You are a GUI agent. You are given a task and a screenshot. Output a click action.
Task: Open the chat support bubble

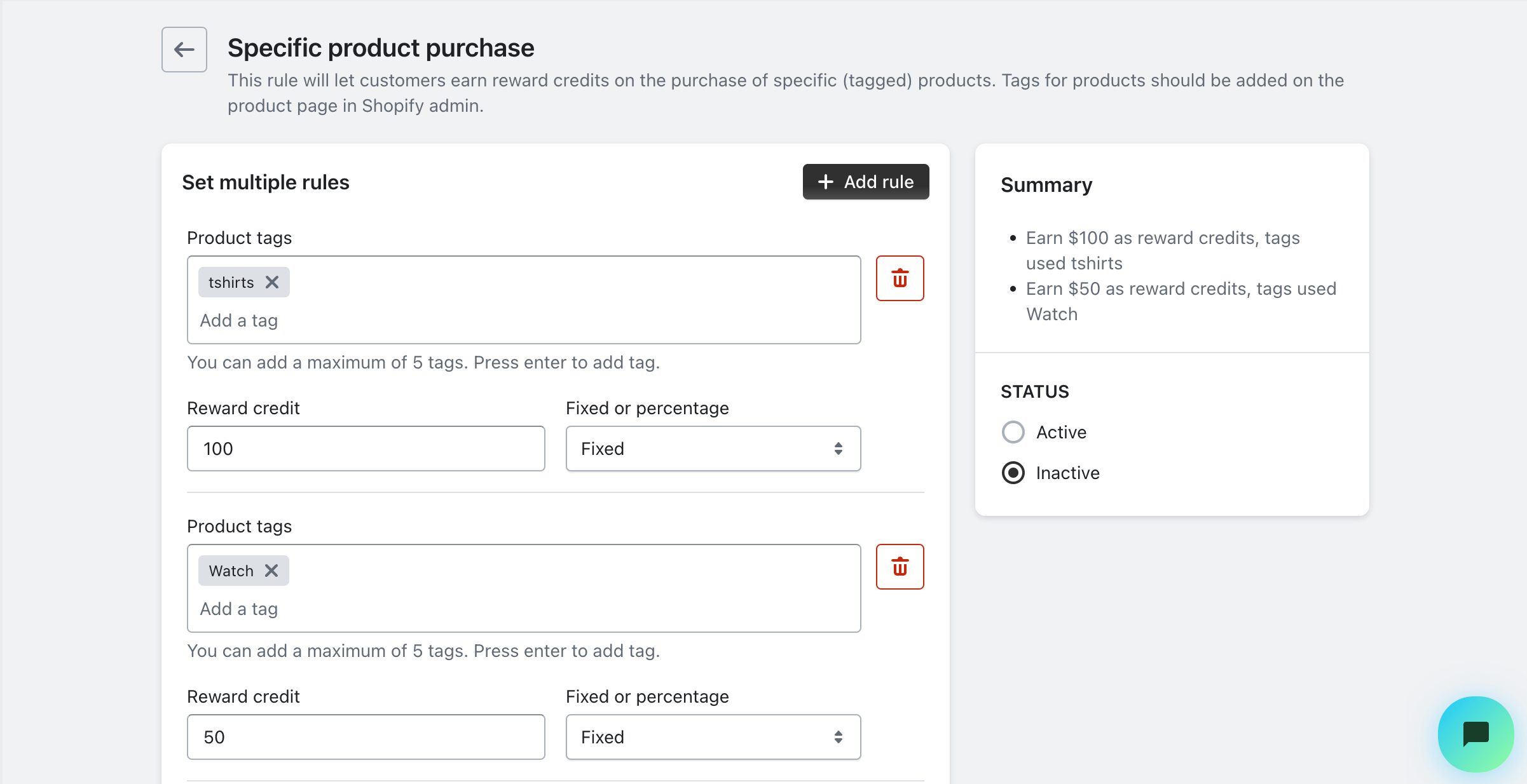point(1476,734)
